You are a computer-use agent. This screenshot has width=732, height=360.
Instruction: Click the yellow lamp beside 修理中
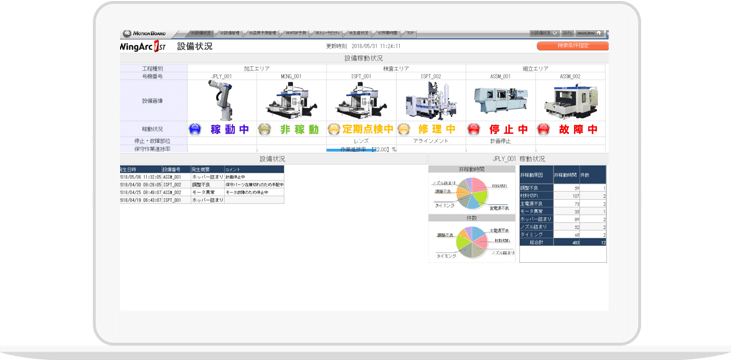click(x=404, y=129)
